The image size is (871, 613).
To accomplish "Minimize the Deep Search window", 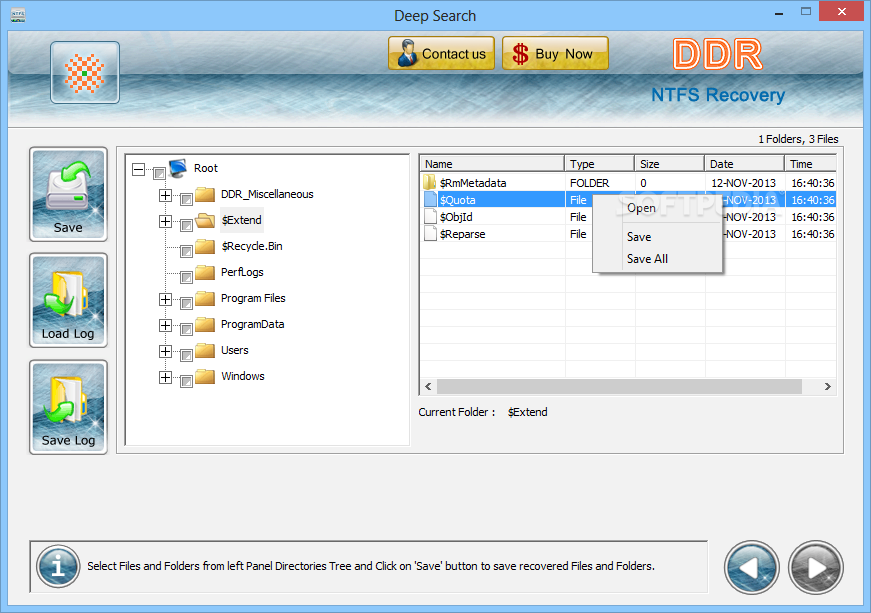I will click(x=779, y=13).
